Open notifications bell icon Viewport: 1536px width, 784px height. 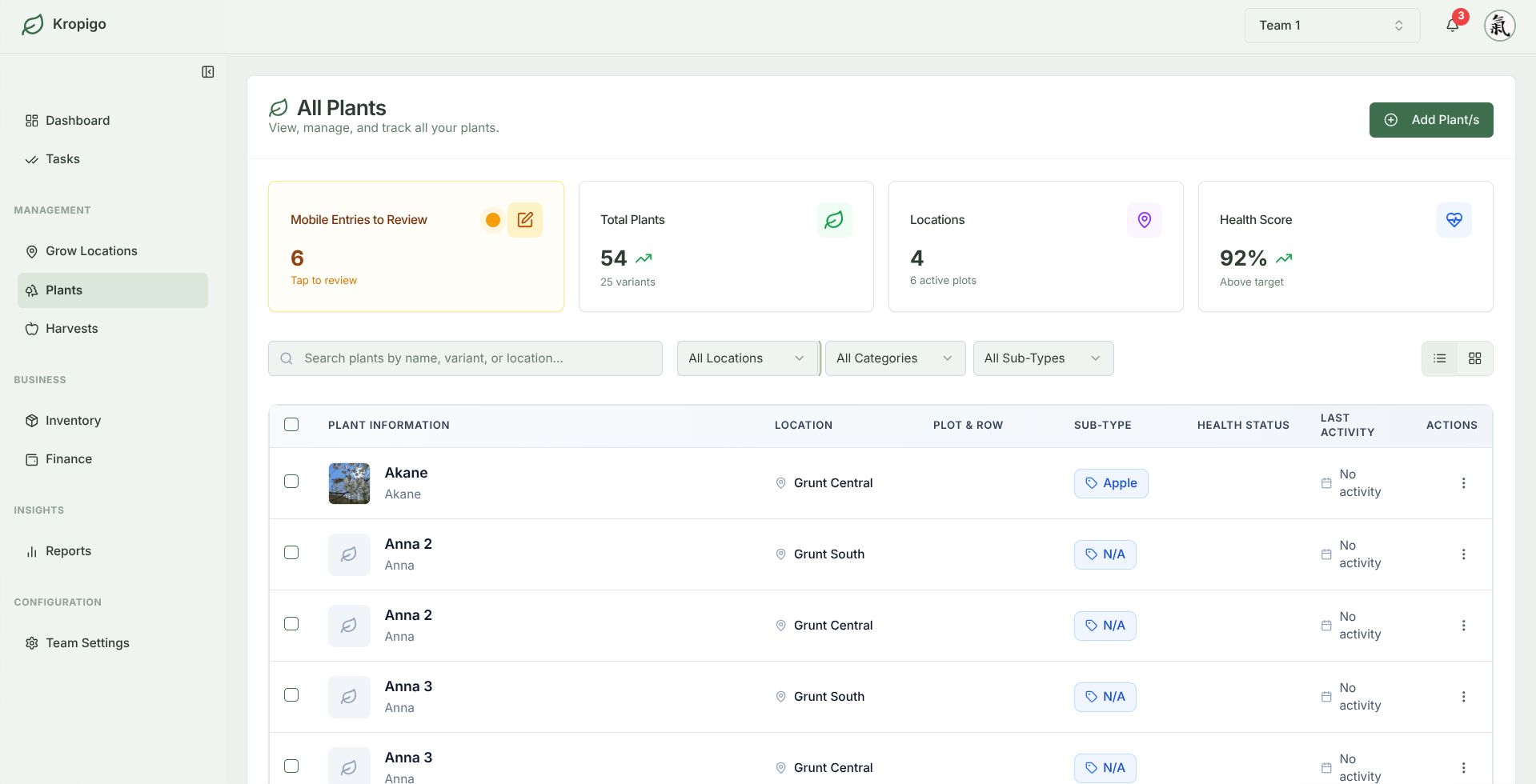[1452, 26]
